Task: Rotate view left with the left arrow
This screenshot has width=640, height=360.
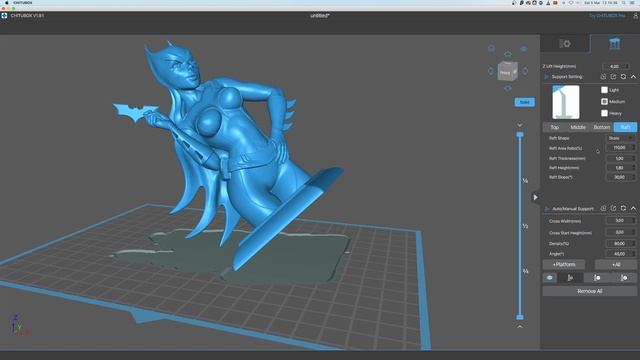Action: coord(491,71)
